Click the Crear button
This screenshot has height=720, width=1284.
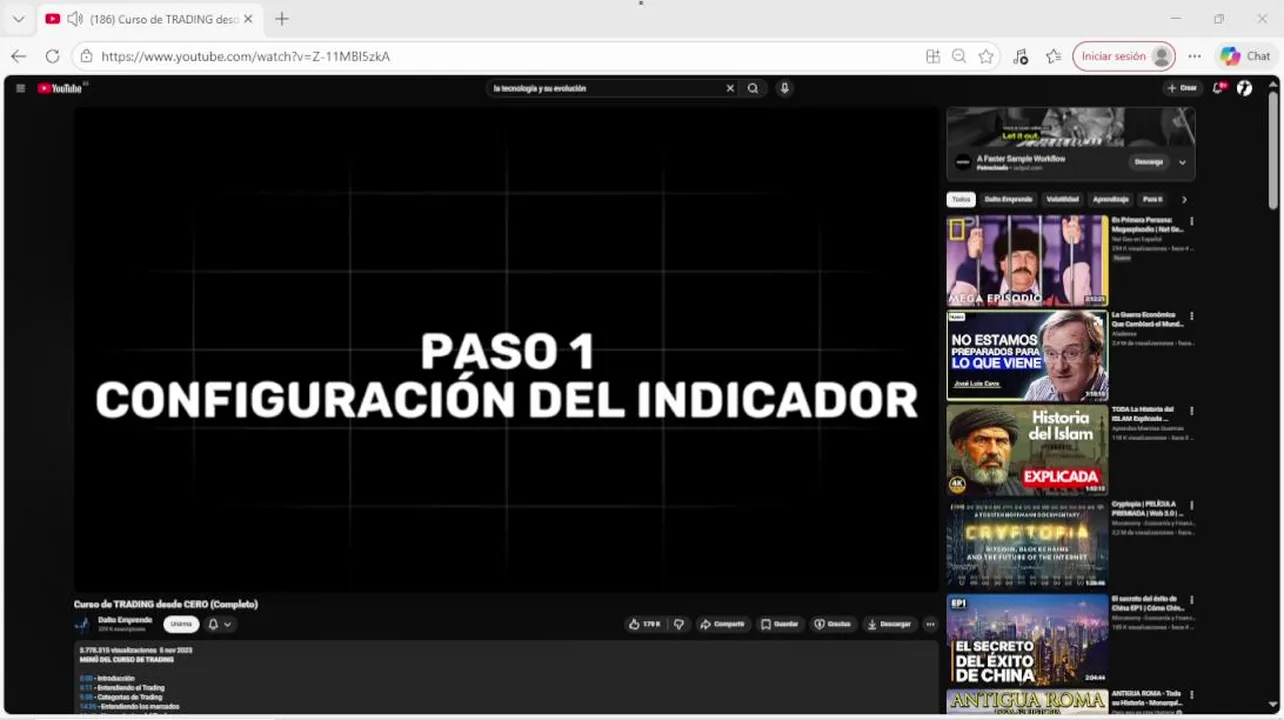click(x=1182, y=88)
